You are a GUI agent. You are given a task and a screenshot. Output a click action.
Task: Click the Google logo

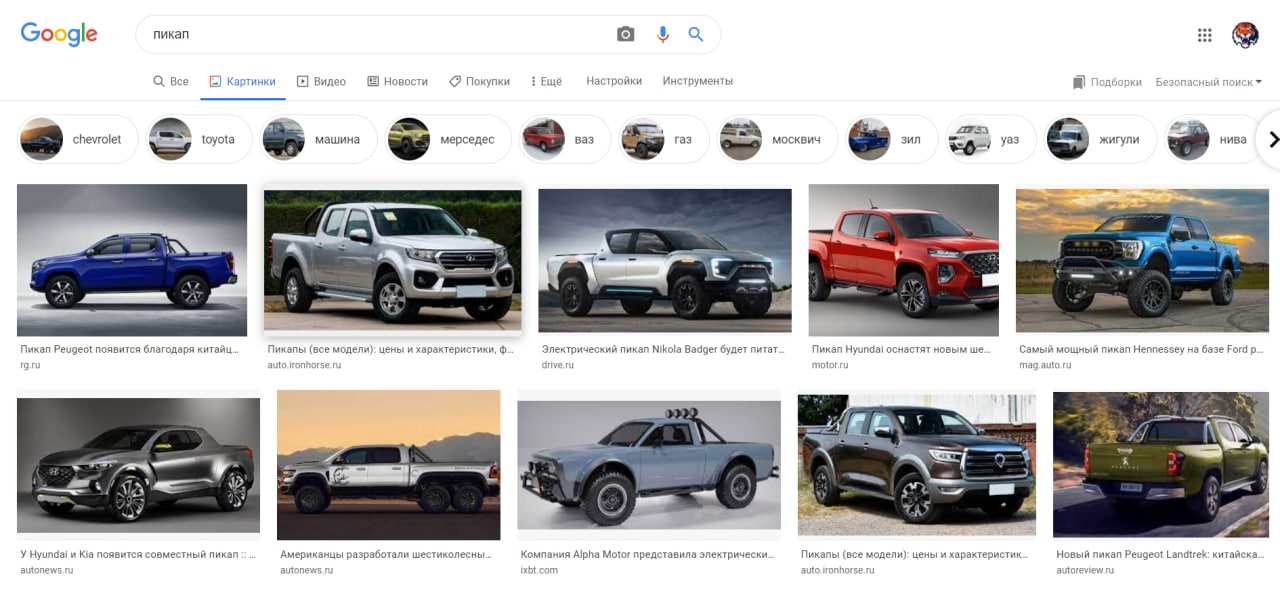pos(59,34)
